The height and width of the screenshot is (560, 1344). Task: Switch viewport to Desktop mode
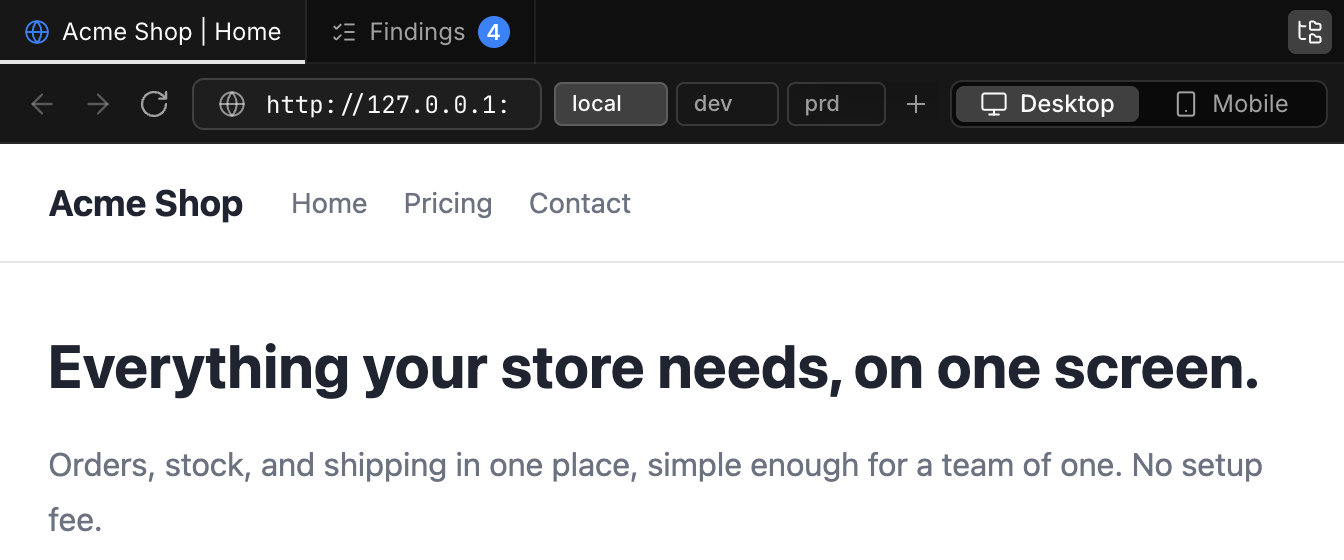1047,104
